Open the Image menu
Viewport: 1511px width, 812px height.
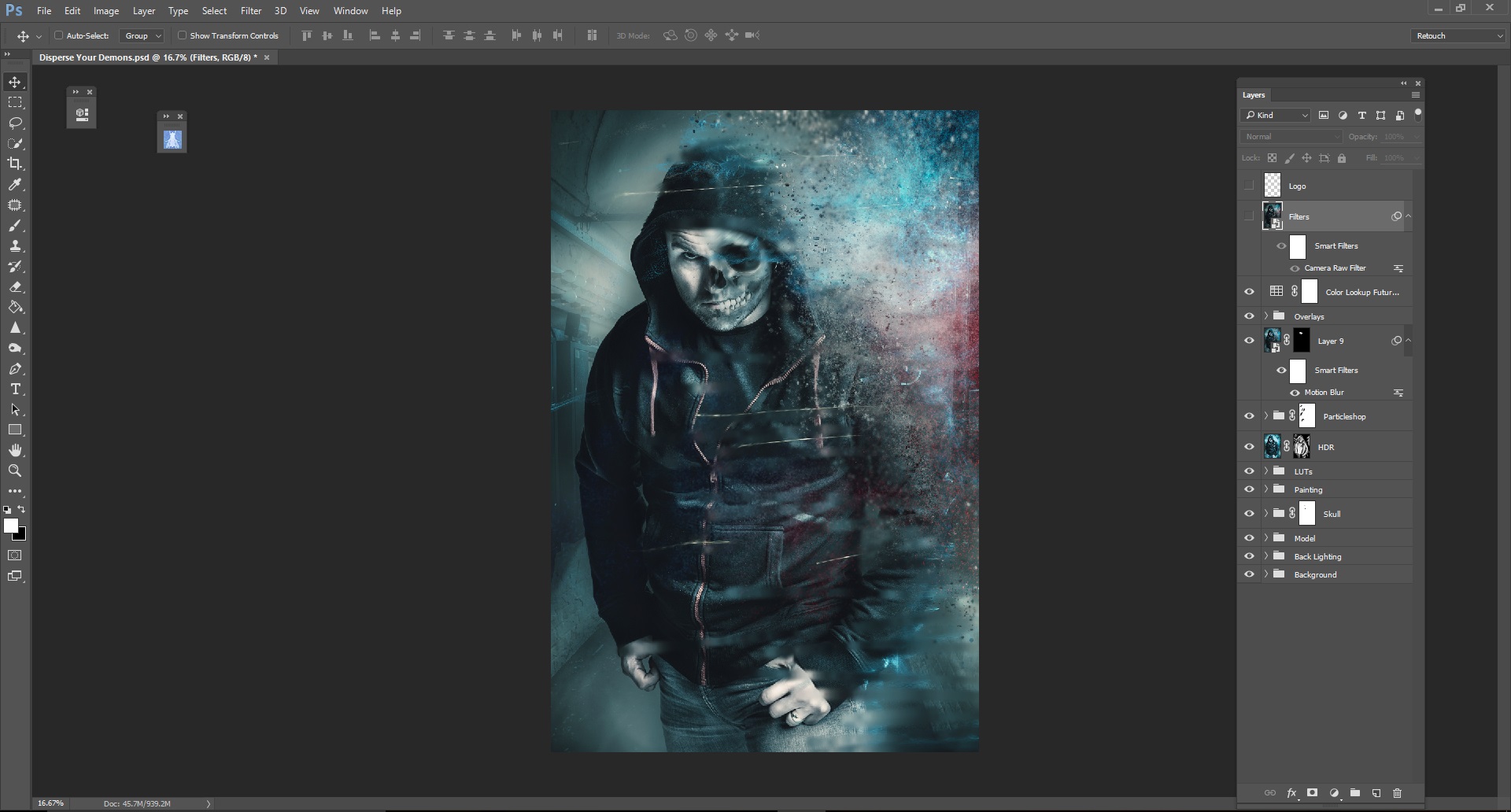106,11
